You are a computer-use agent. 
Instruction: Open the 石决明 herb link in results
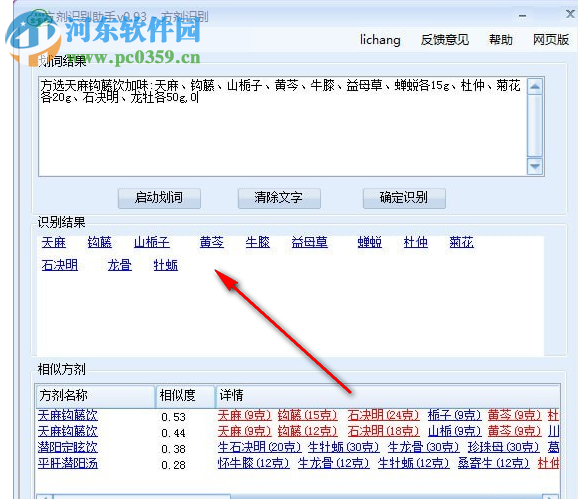pyautogui.click(x=60, y=265)
